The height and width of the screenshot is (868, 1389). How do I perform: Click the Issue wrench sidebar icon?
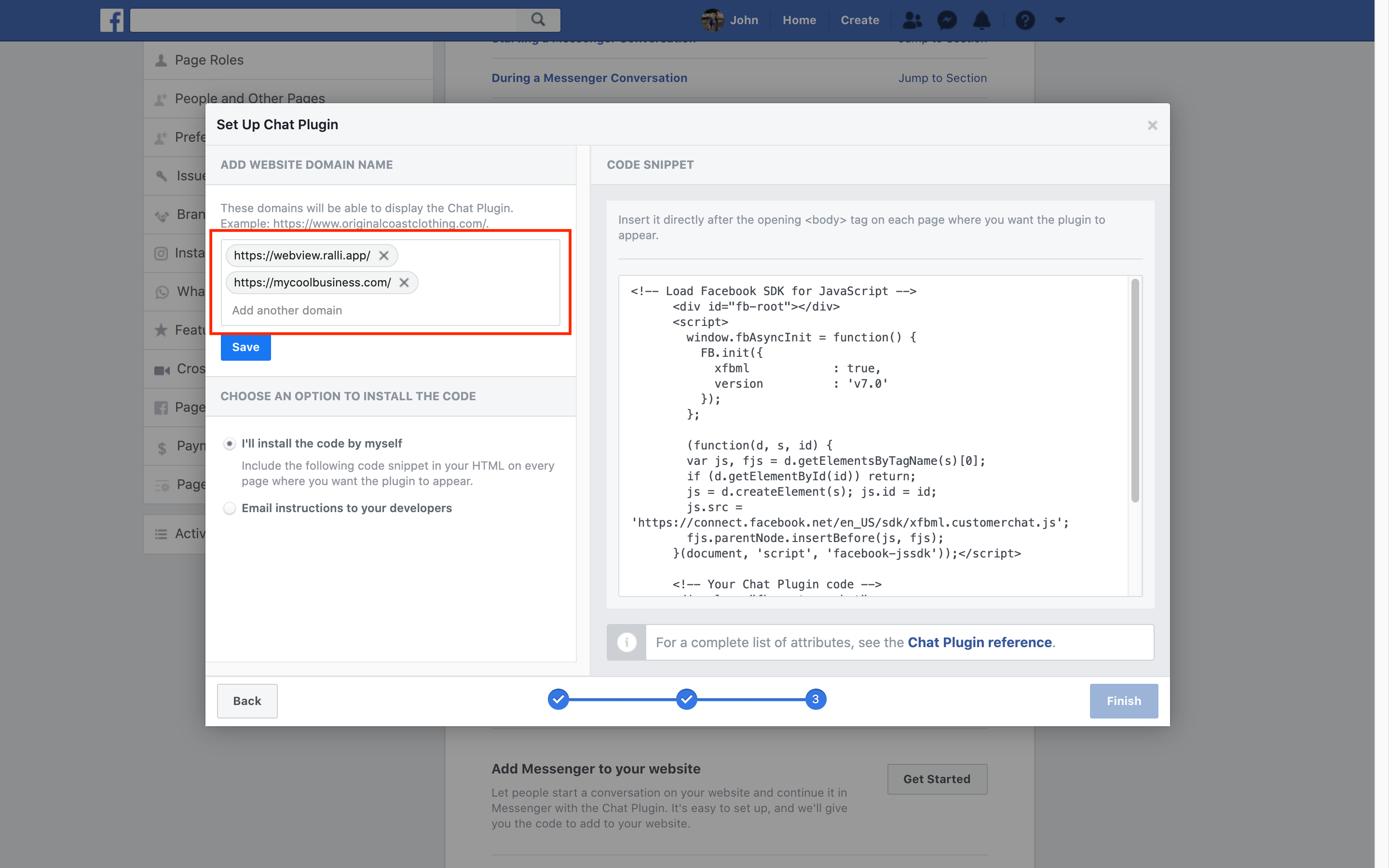coord(162,176)
